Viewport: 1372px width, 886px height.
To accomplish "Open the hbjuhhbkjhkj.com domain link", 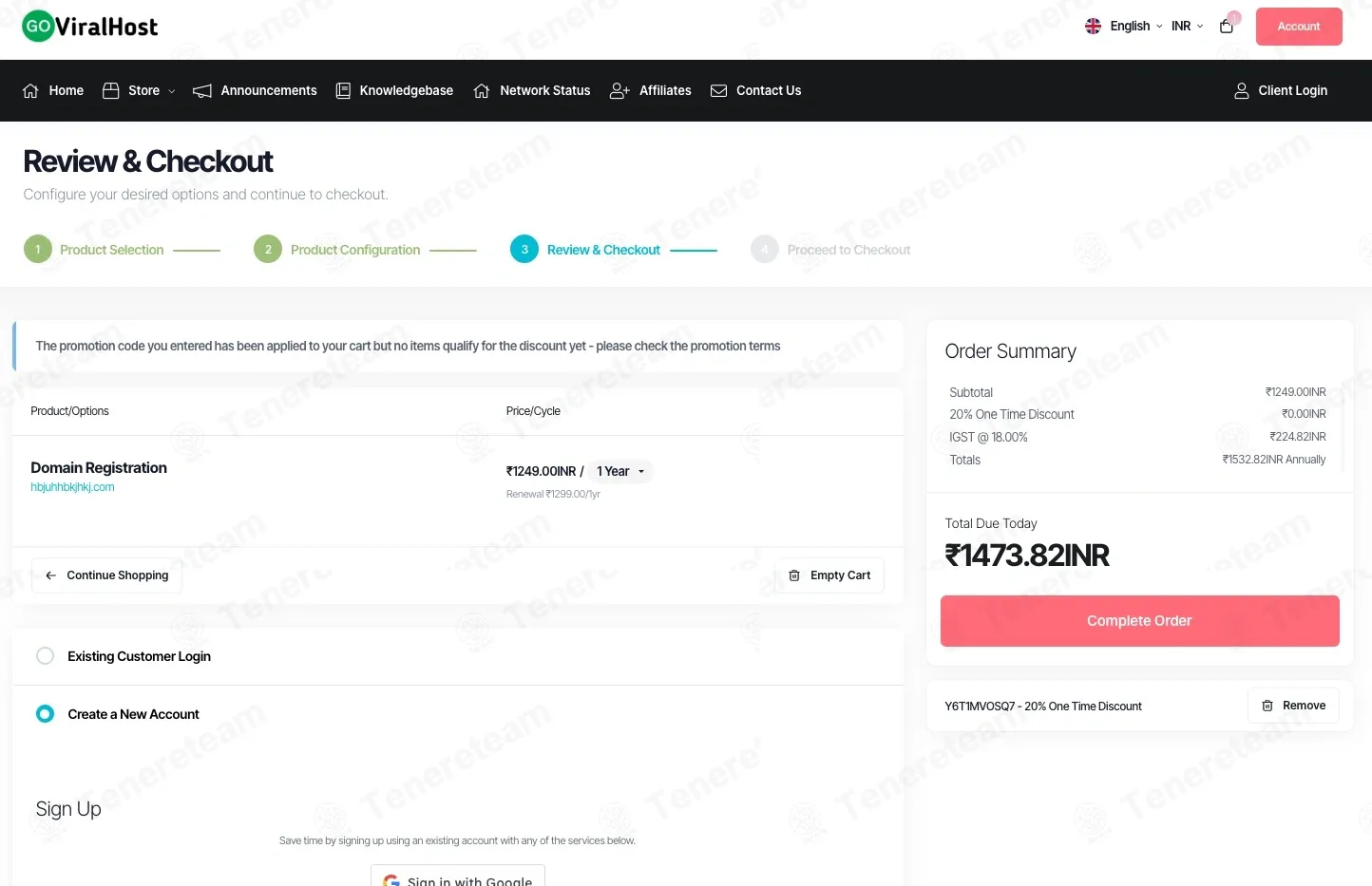I will 72,487.
